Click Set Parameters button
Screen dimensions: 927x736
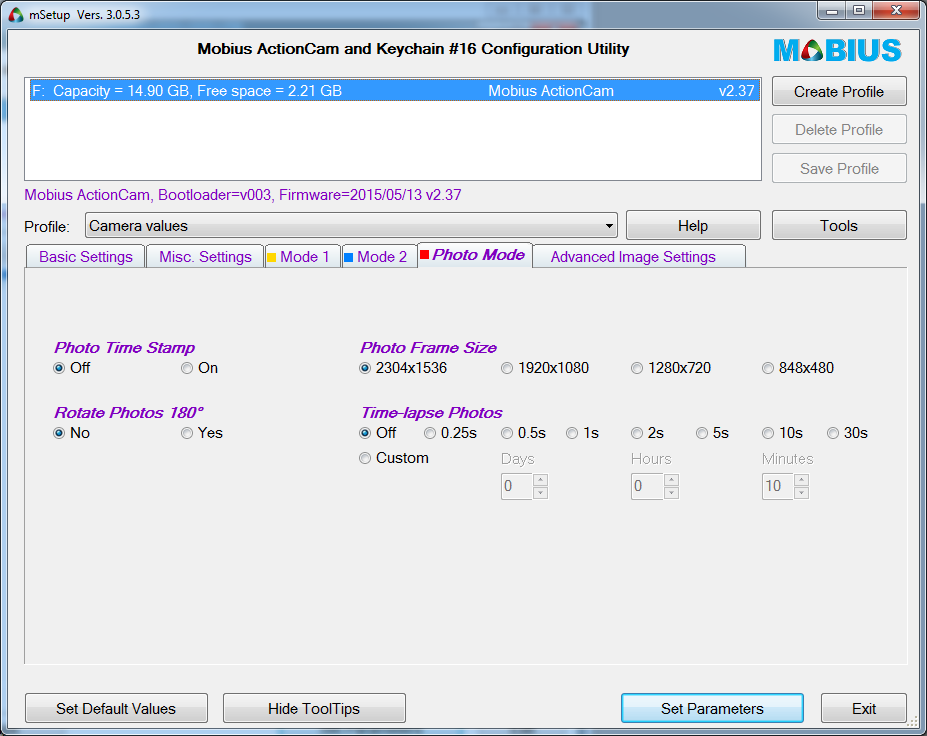[712, 708]
